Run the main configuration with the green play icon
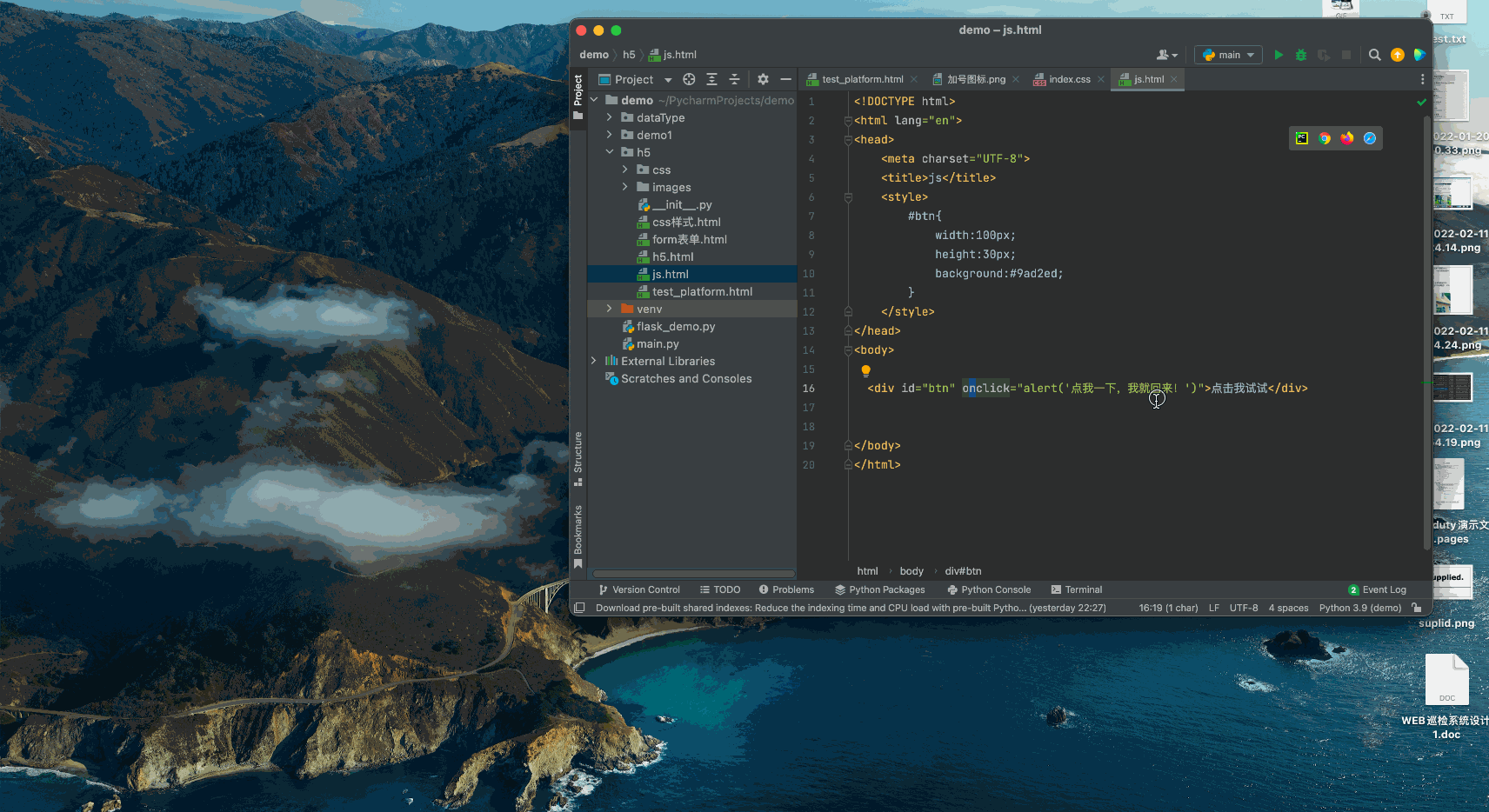This screenshot has height=812, width=1489. click(1279, 55)
